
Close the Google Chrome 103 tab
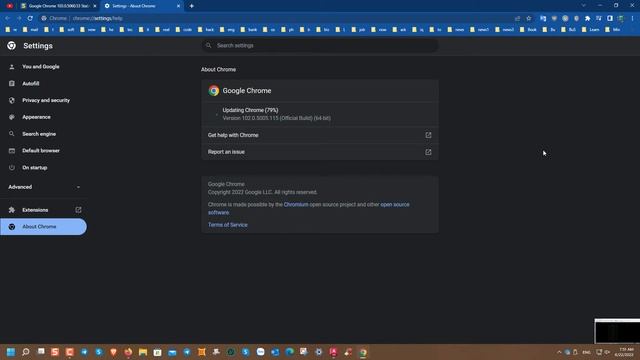(x=95, y=6)
